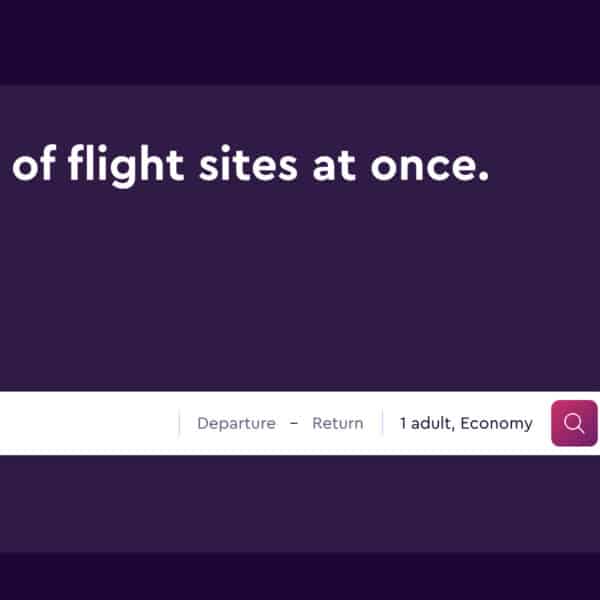Click the headline text 'of flight sites at once.'

pyautogui.click(x=250, y=165)
